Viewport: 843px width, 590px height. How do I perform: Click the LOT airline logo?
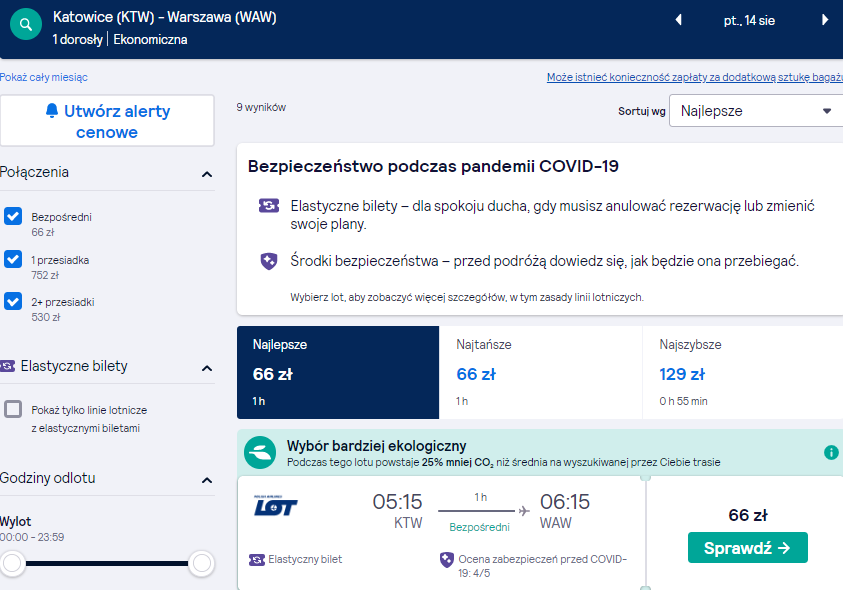click(275, 506)
